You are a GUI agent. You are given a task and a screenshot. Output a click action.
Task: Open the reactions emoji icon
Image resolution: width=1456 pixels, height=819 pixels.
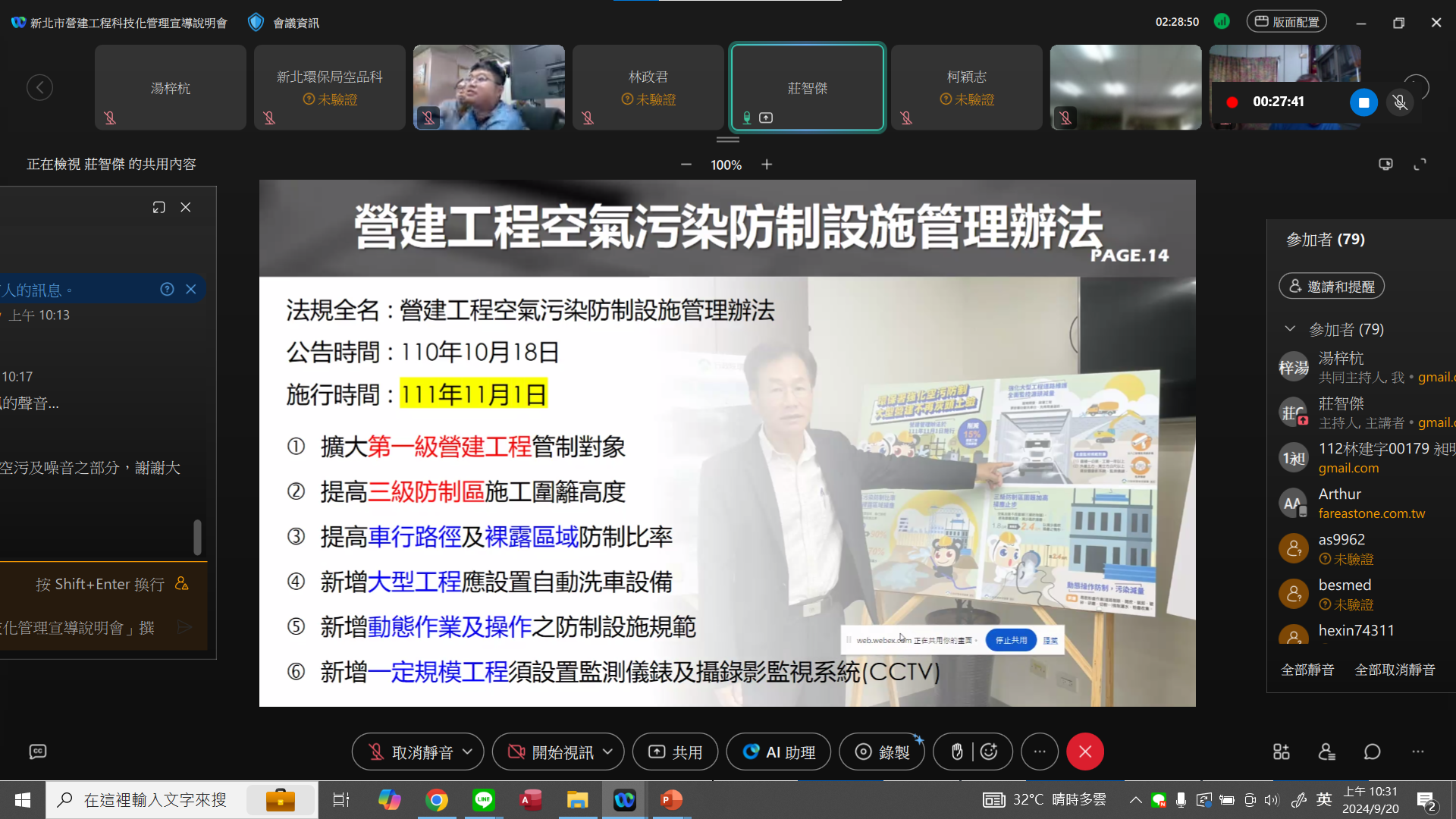click(x=989, y=752)
